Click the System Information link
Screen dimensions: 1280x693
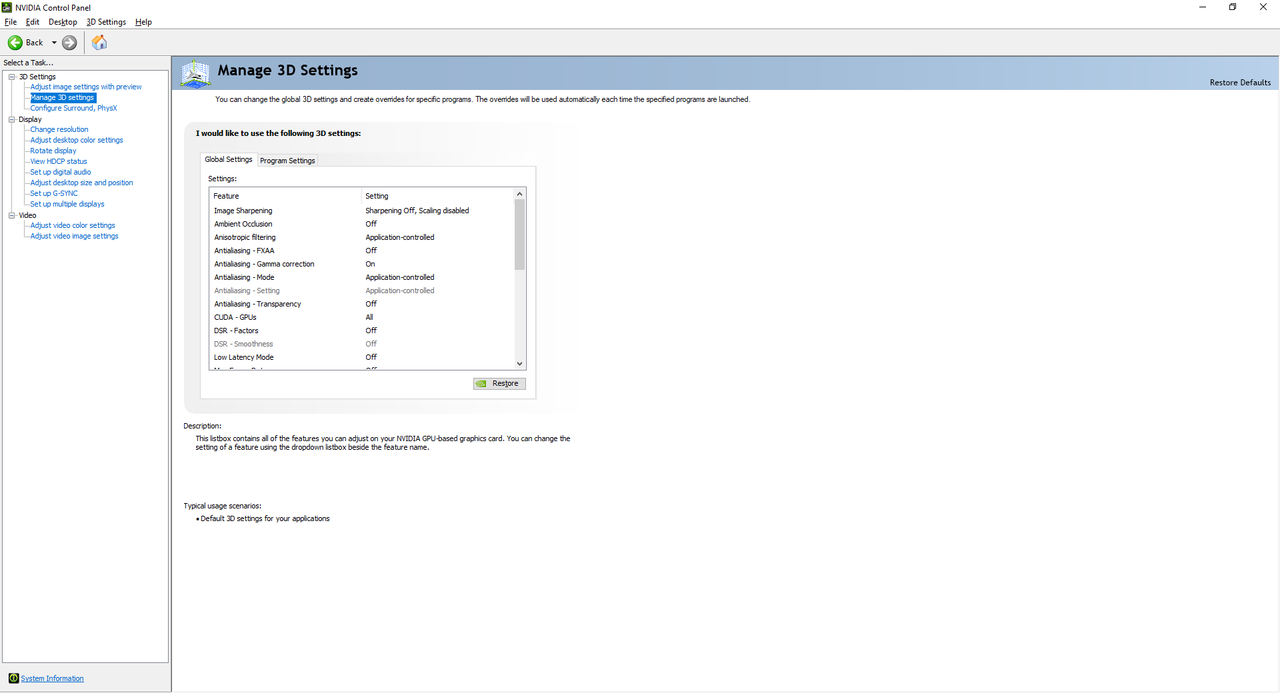[52, 678]
